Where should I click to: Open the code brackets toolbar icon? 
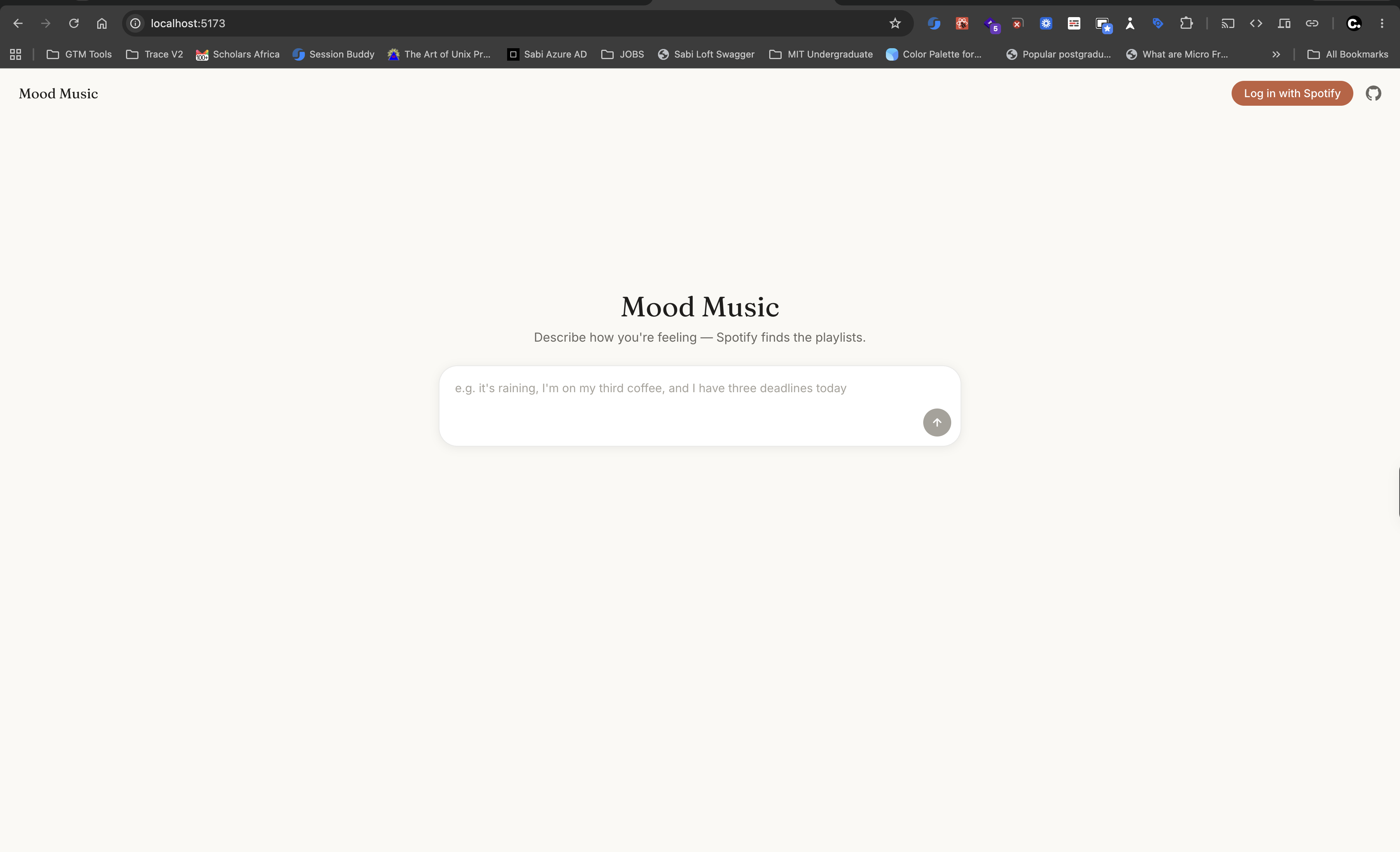[1256, 23]
